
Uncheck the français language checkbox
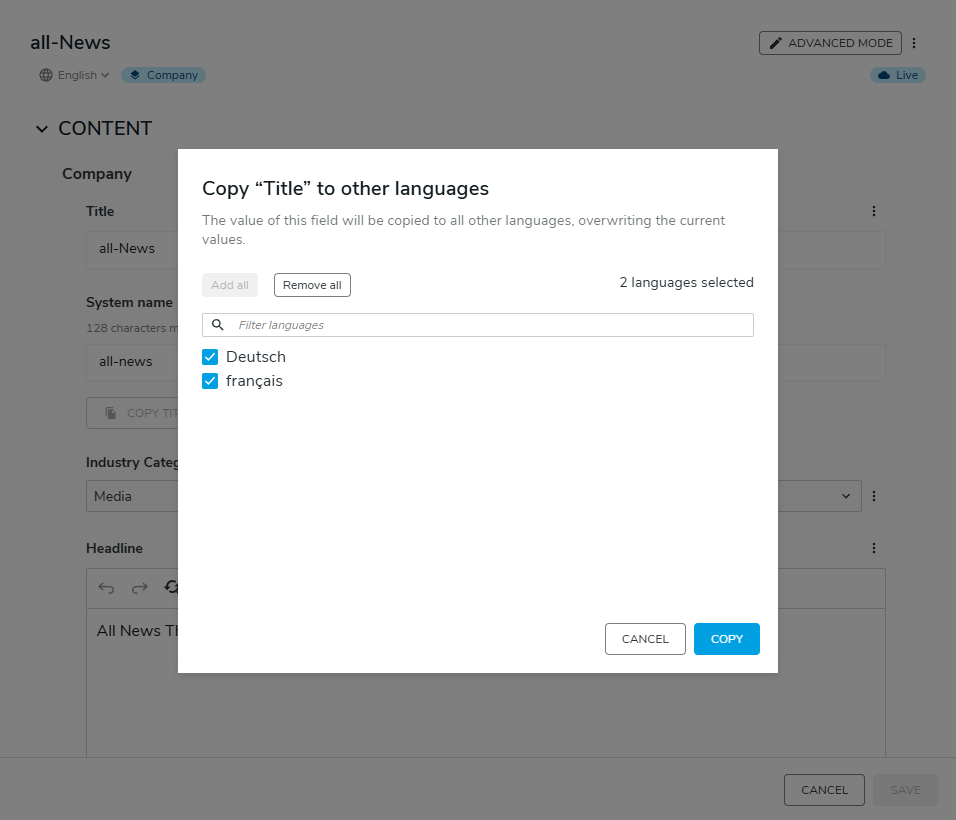pyautogui.click(x=210, y=381)
